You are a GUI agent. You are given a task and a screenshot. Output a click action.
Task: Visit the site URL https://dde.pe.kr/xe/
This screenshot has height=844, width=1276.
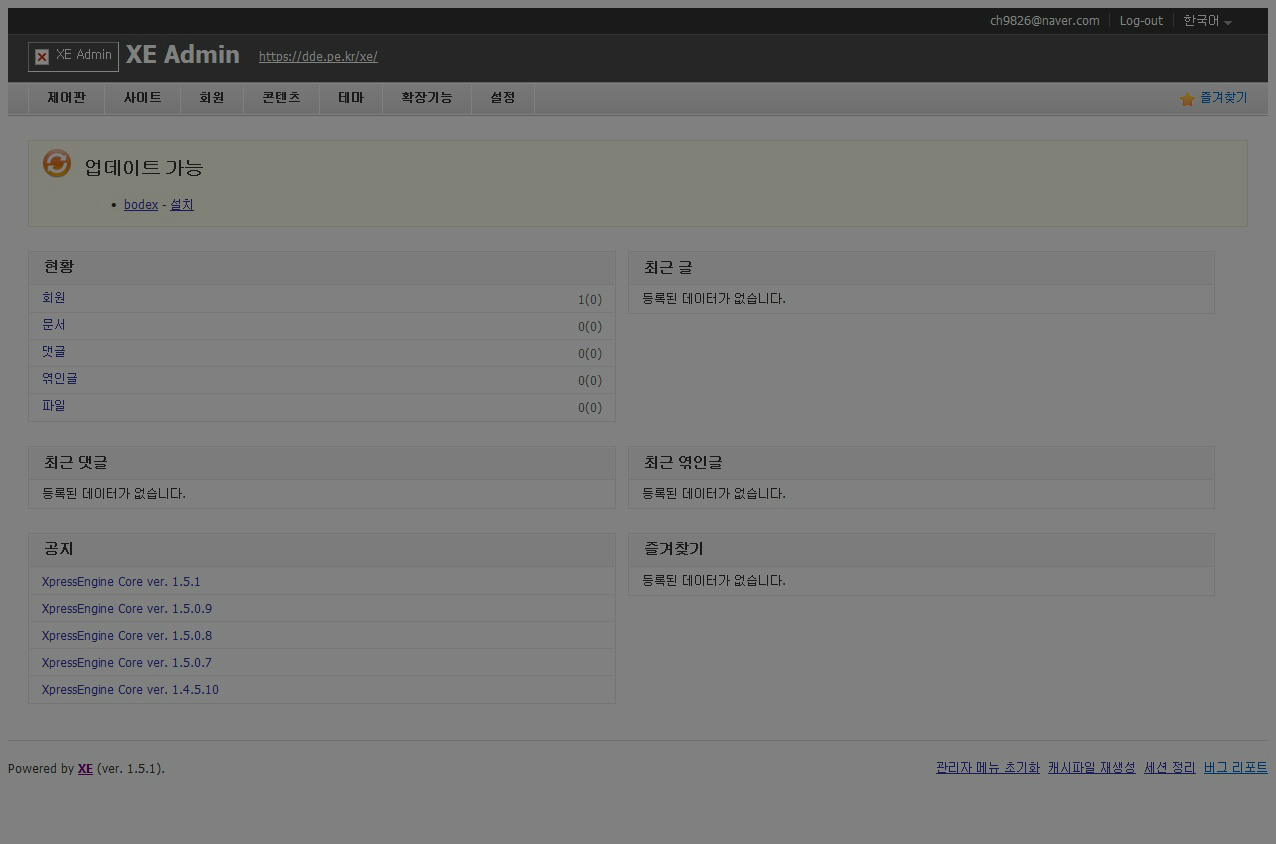tap(317, 57)
